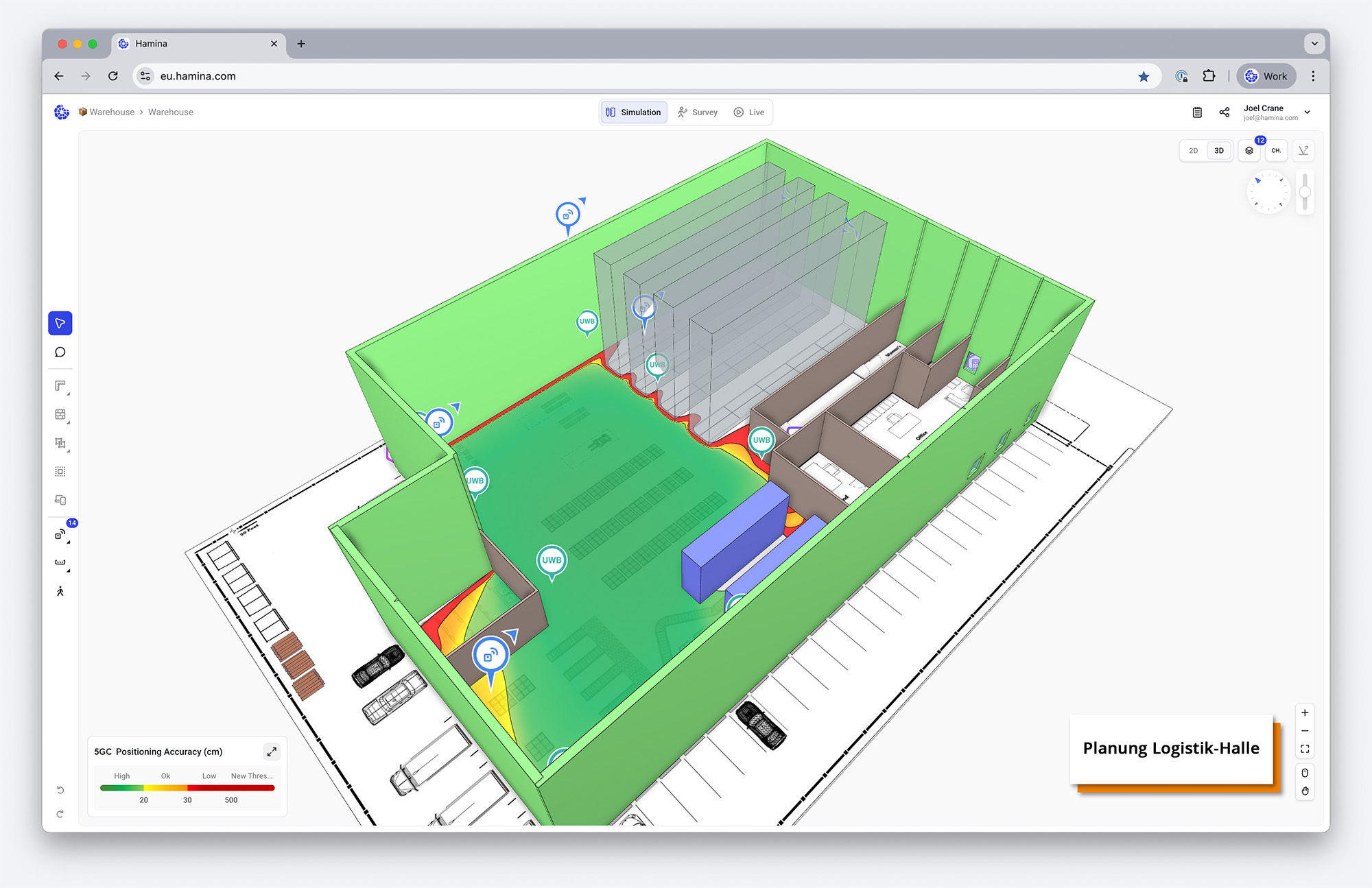The image size is (1372, 888).
Task: Open the layers panel icon
Action: 1249,151
